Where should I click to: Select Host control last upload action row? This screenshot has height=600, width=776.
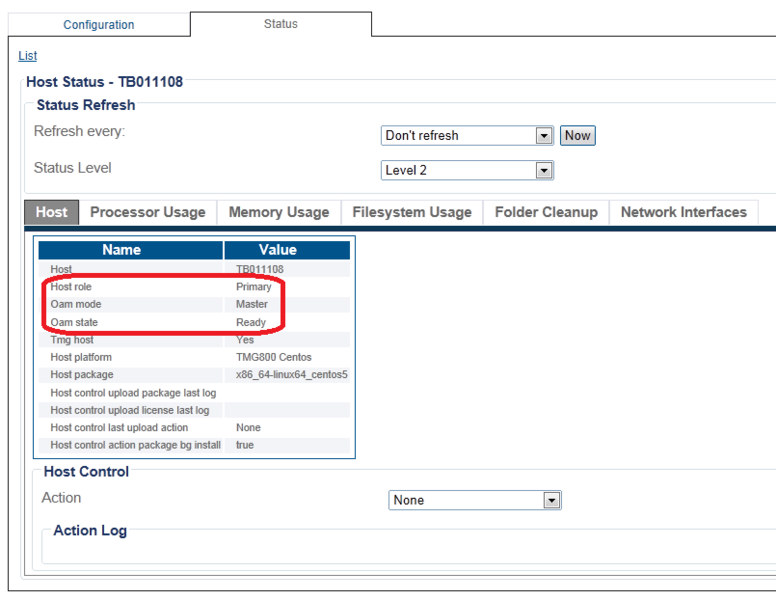tap(119, 428)
